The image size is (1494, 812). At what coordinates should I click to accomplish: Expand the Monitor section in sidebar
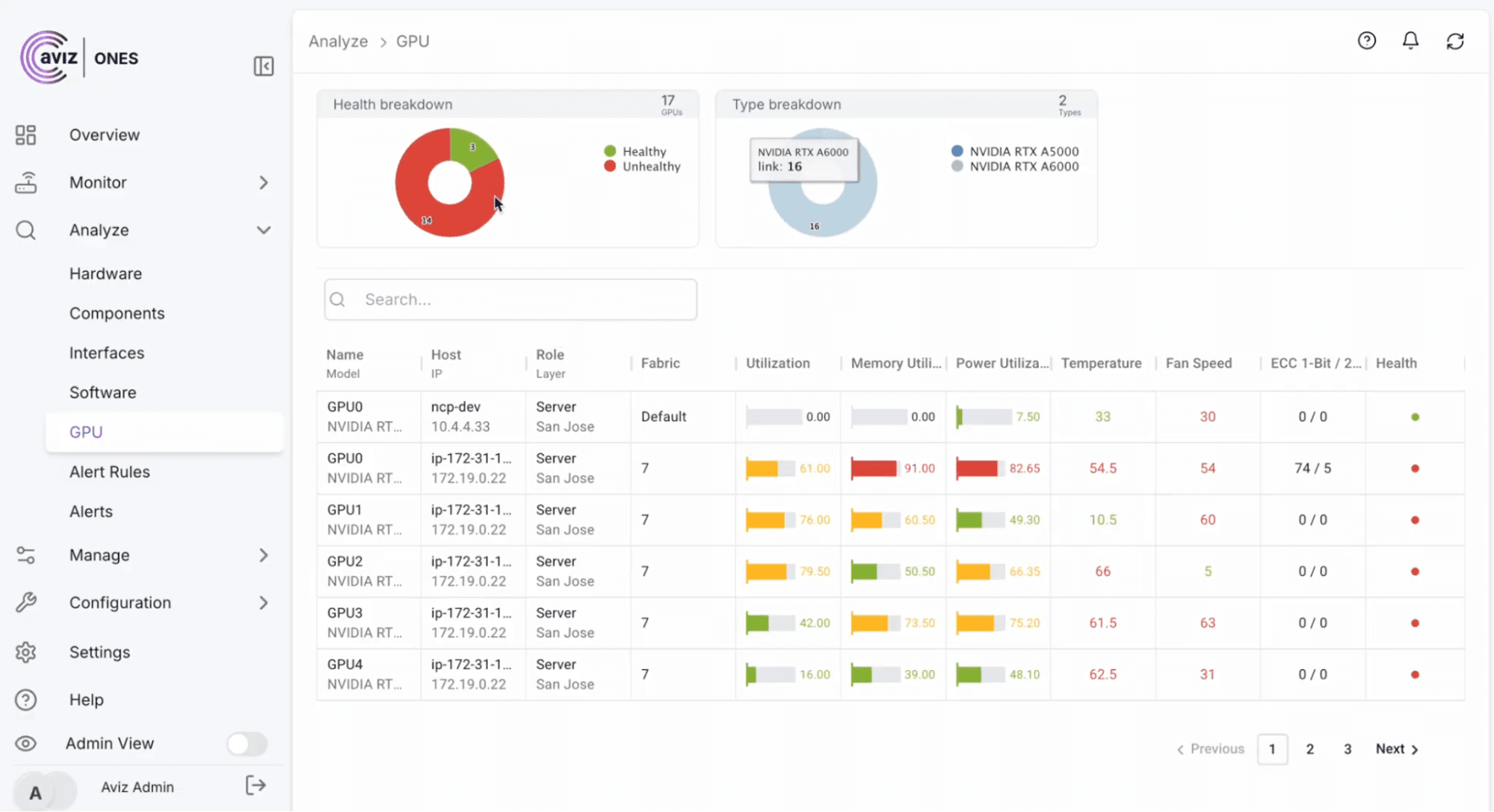264,182
